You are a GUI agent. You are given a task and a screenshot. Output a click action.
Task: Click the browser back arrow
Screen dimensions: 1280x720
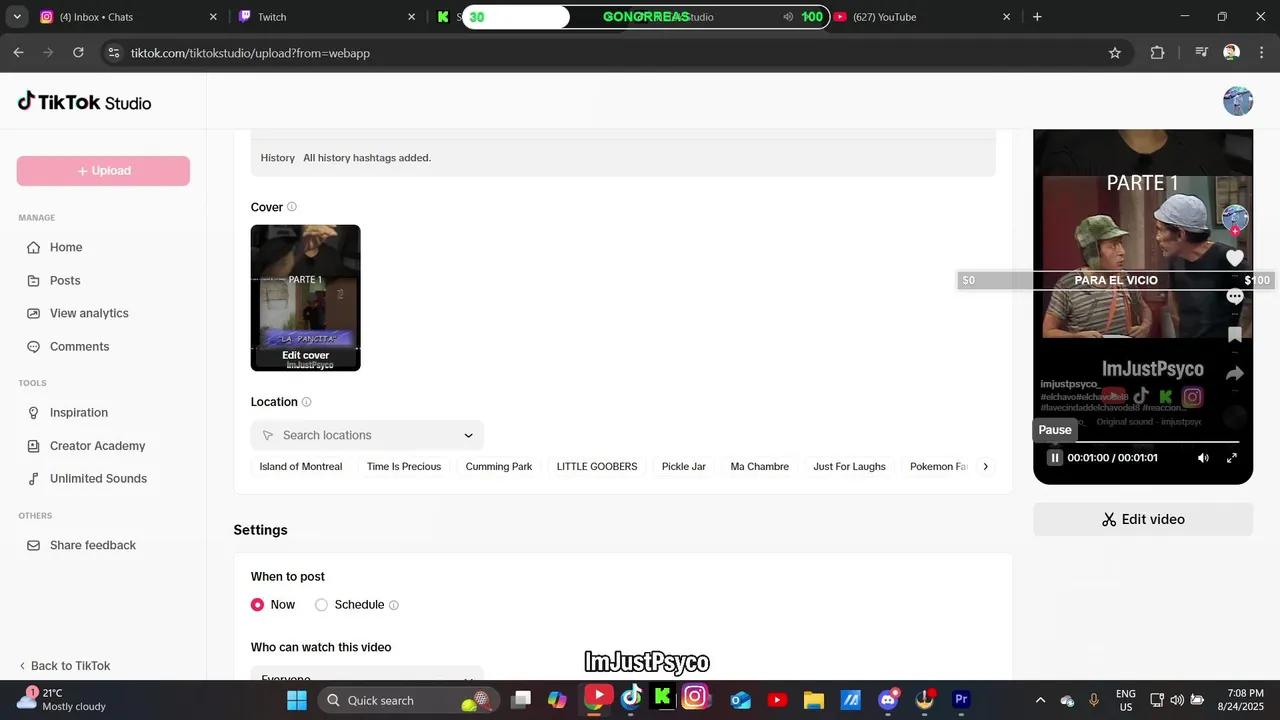point(18,53)
